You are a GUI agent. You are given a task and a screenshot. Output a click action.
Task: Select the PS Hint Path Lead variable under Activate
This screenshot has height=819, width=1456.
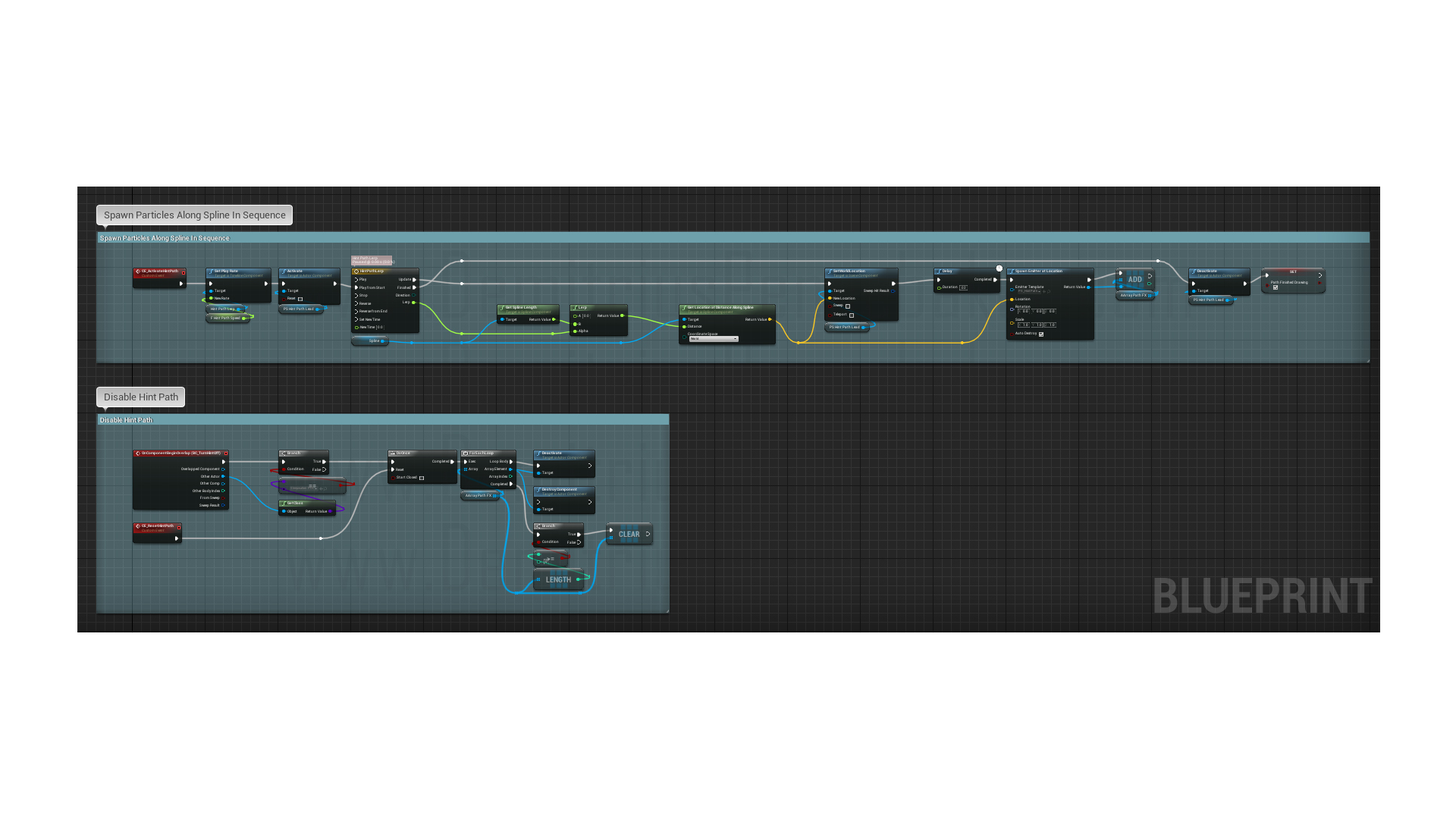[x=301, y=309]
